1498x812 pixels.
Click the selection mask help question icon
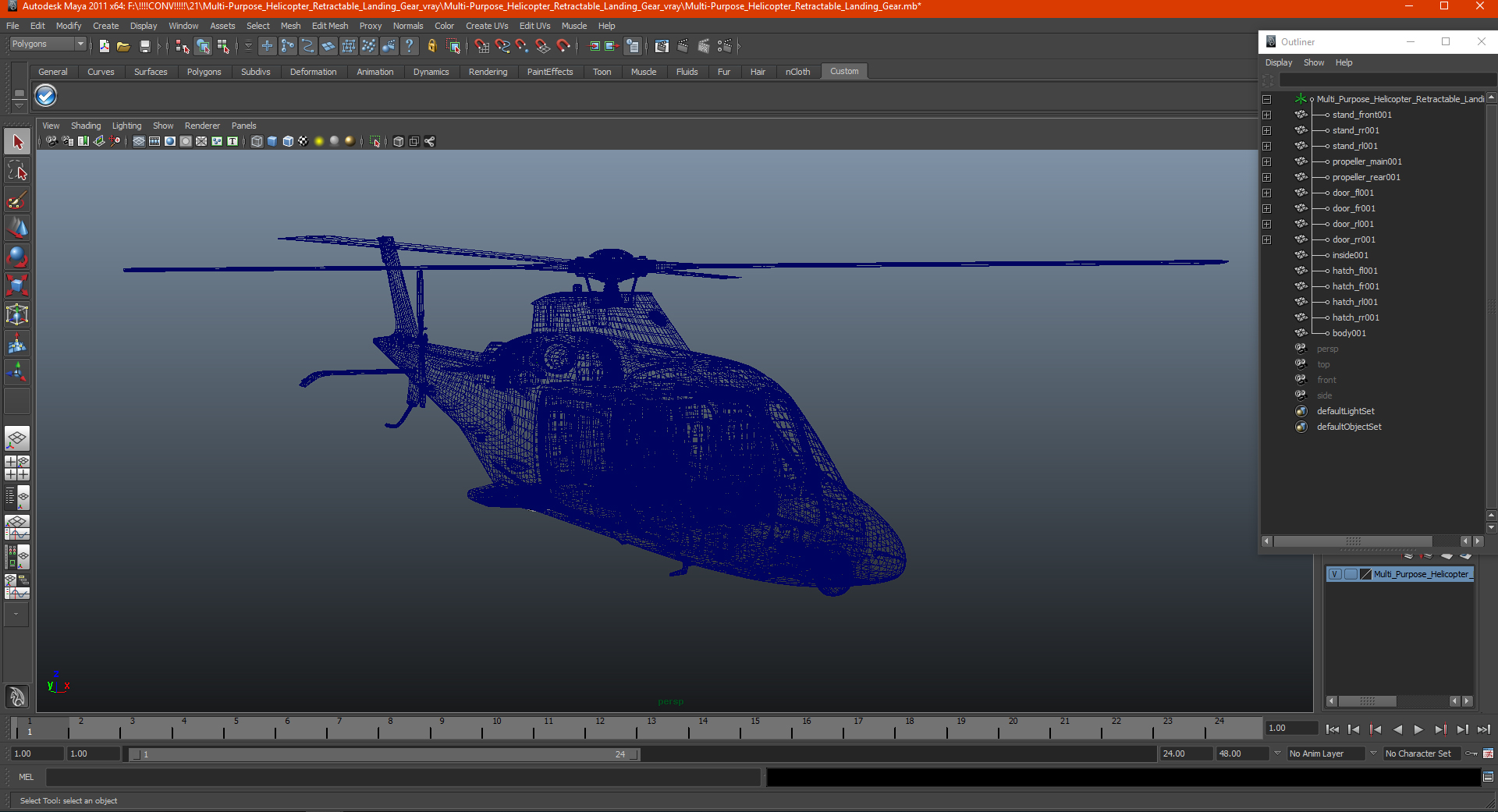409,47
